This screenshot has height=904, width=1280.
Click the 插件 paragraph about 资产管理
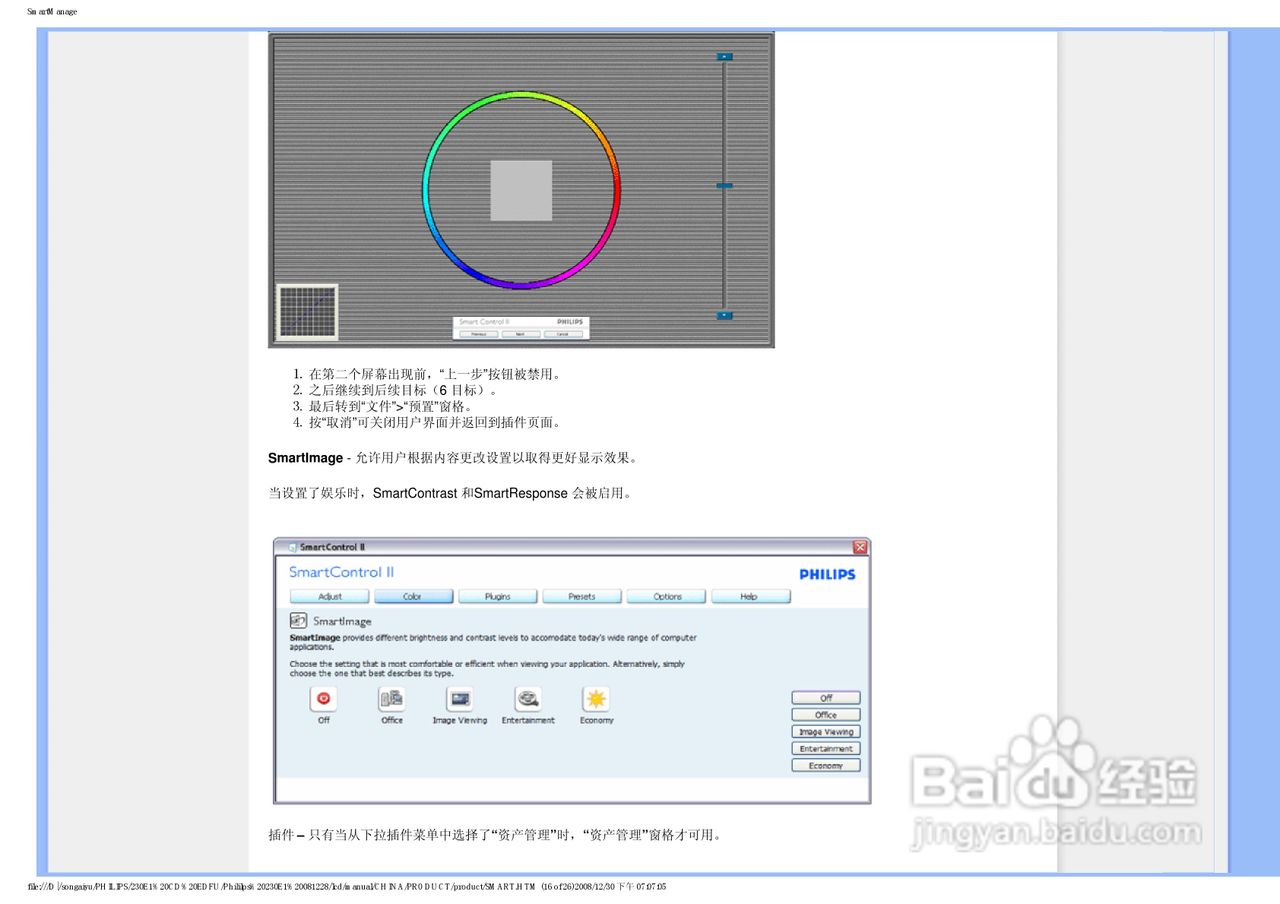coord(494,835)
